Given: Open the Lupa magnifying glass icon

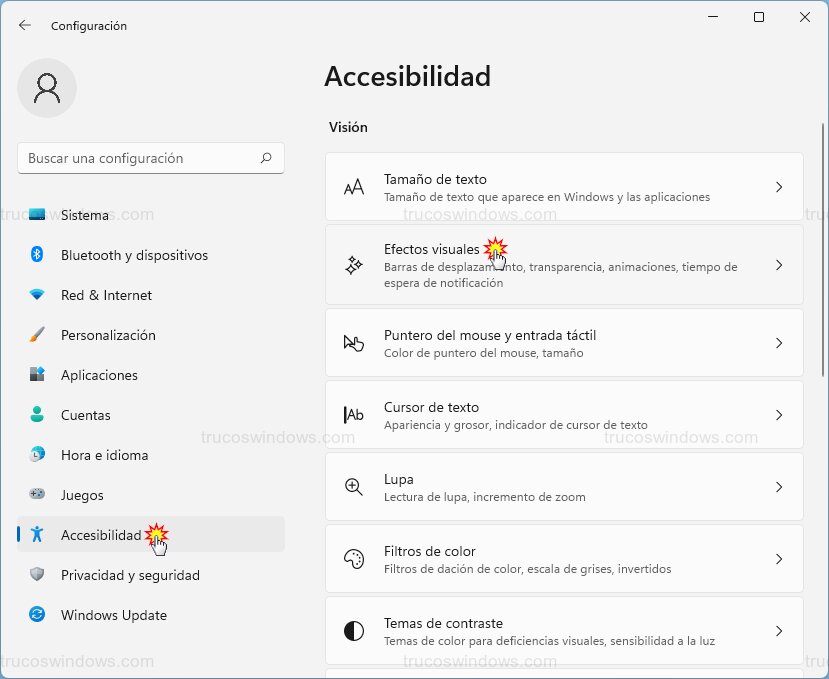Looking at the screenshot, I should [x=353, y=486].
